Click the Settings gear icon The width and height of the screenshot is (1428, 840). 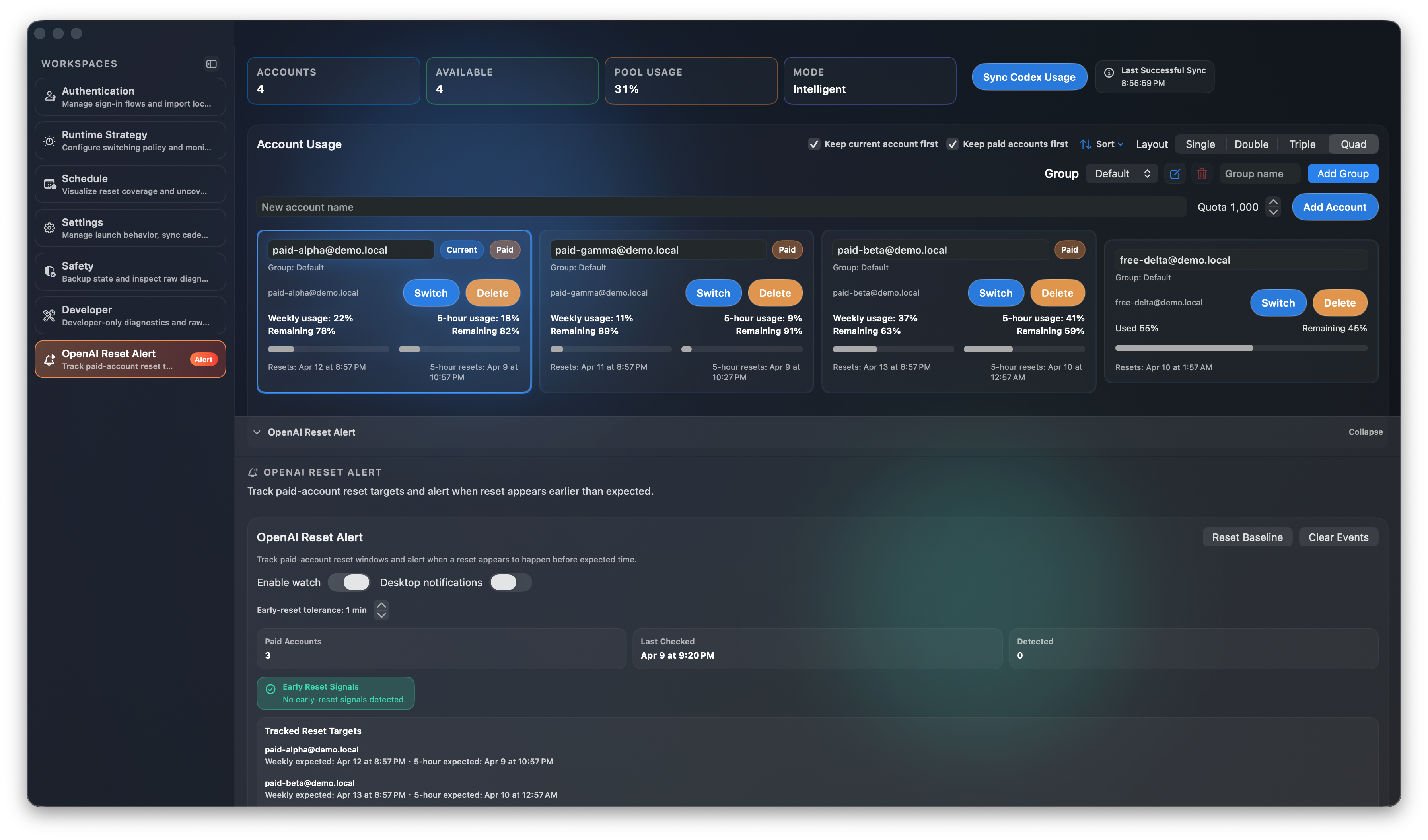(50, 228)
